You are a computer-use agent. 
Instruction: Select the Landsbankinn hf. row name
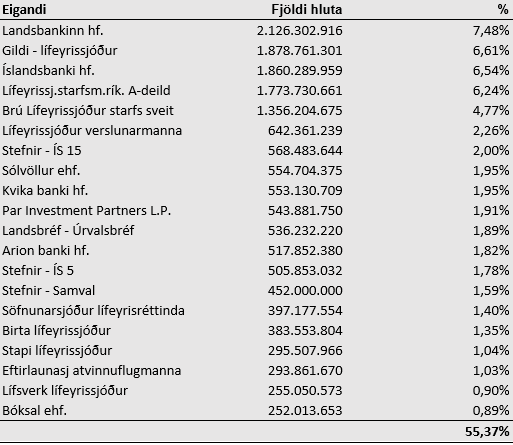pos(53,31)
